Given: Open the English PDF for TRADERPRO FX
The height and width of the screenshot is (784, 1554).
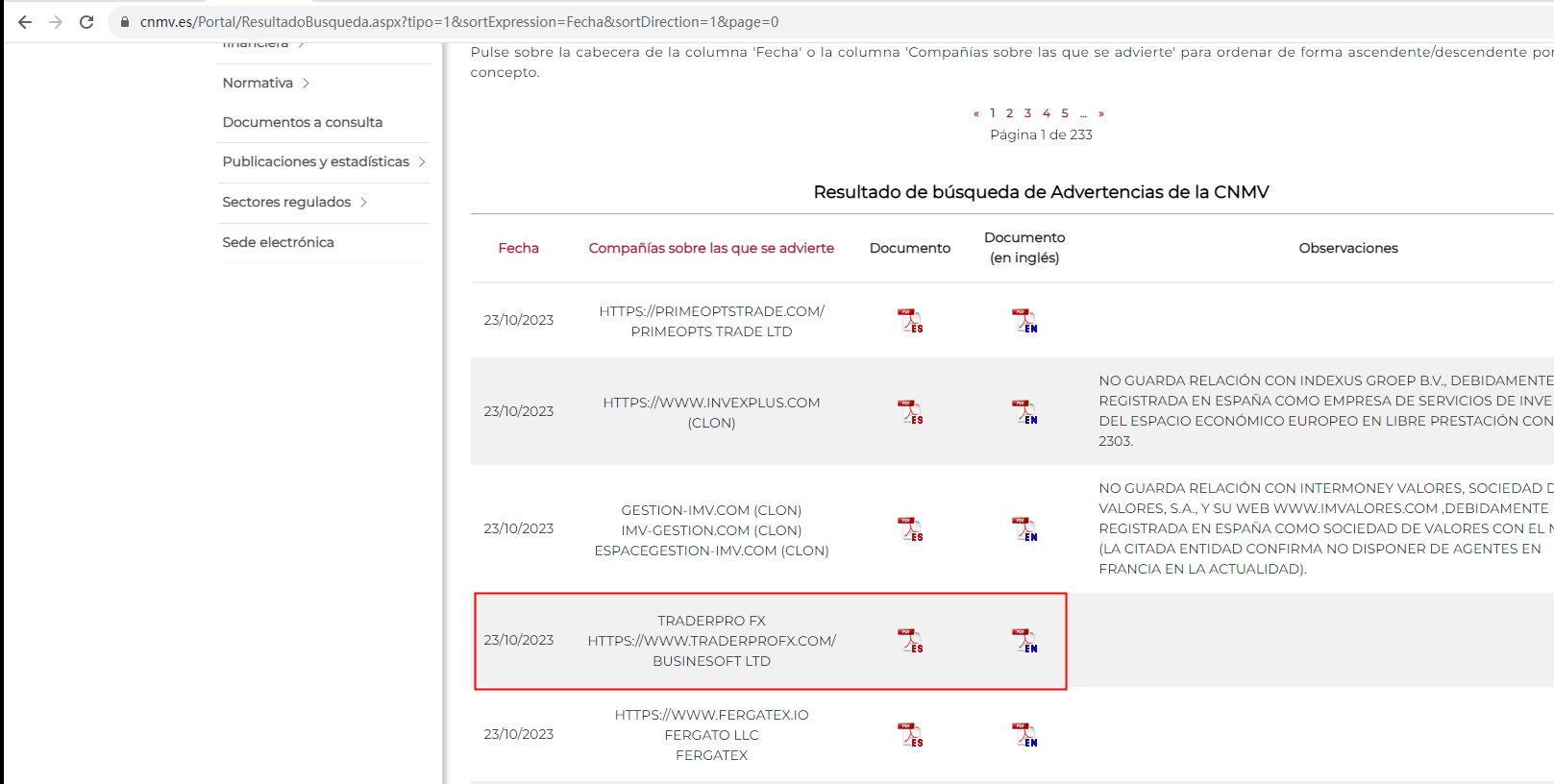Looking at the screenshot, I should click(x=1024, y=641).
